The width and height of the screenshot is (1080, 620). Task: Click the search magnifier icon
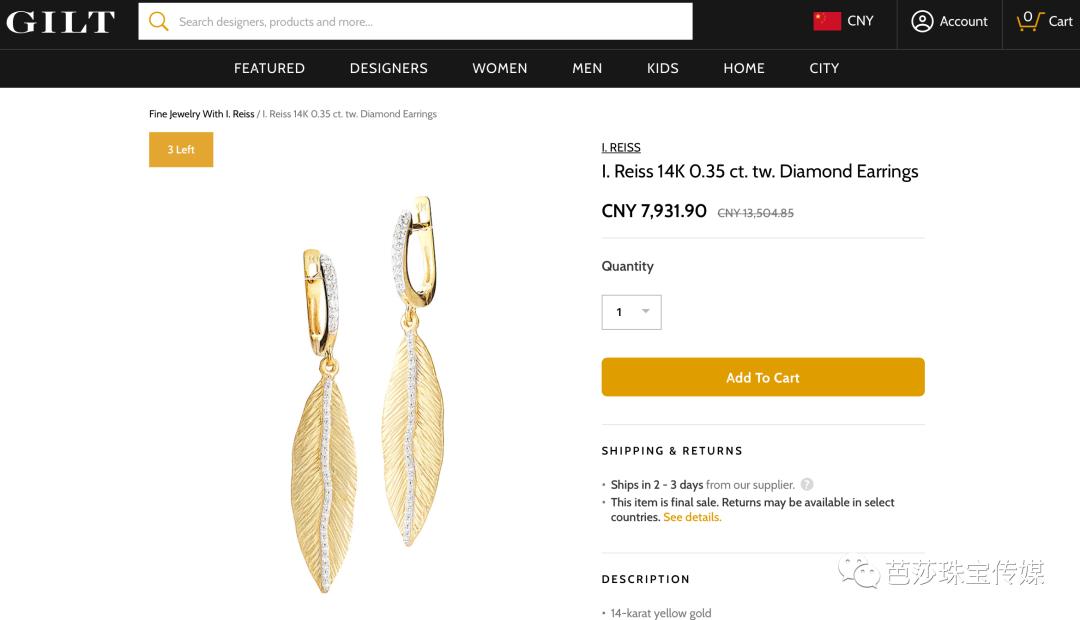158,21
